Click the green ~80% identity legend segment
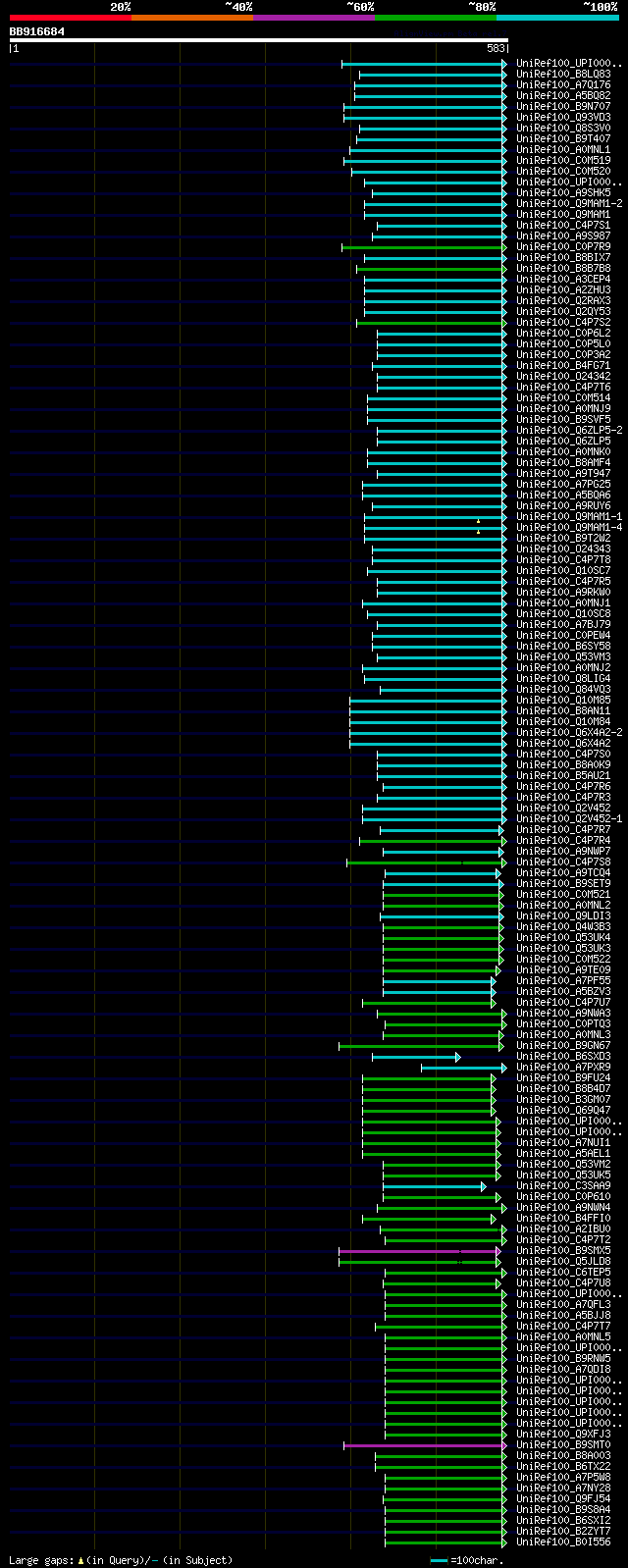The width and height of the screenshot is (628, 1568). coord(435,17)
